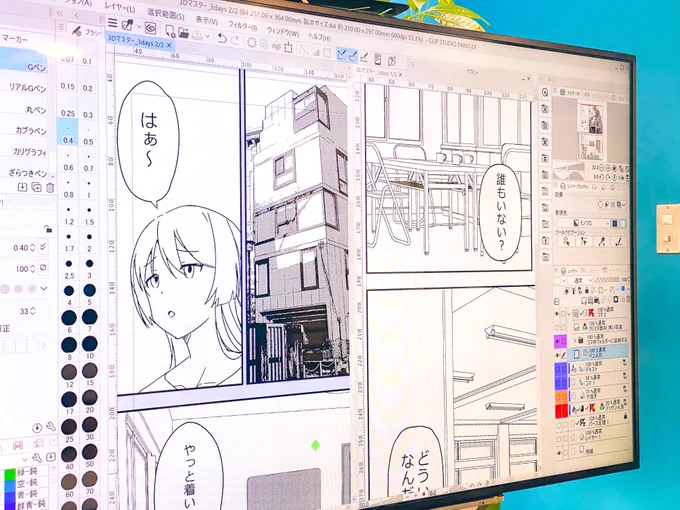Open the ウィンドウ(W) menu
The height and width of the screenshot is (510, 680).
(x=283, y=32)
